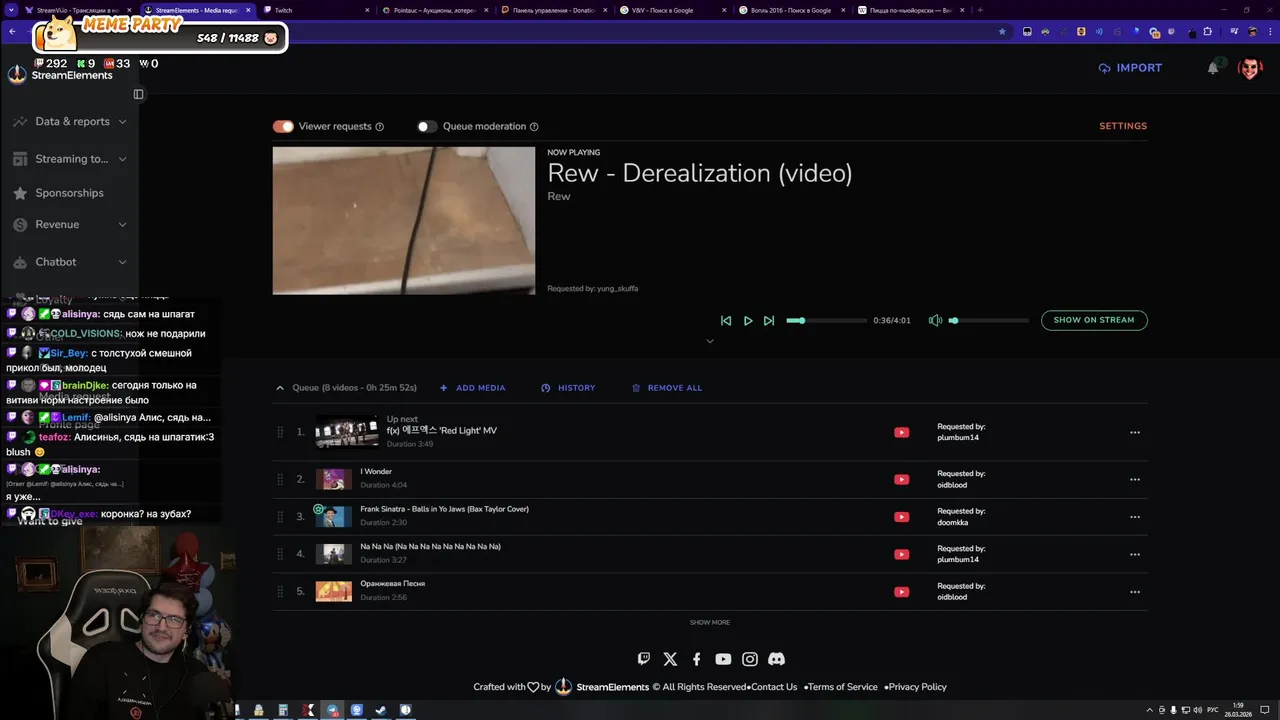
Task: Click the info icon beside Viewer requests
Action: [x=380, y=127]
